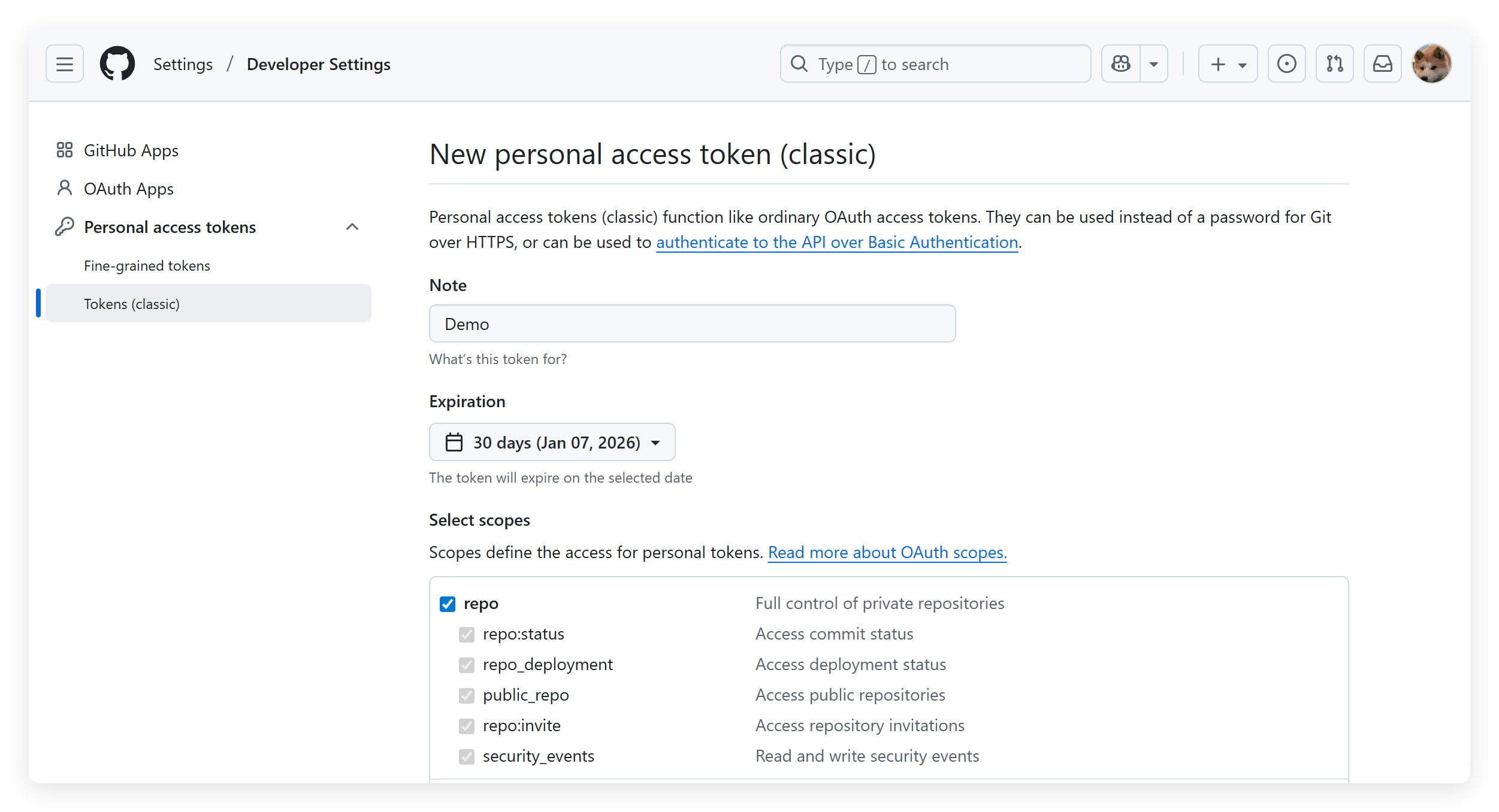
Task: Click the Note input field
Action: [692, 324]
